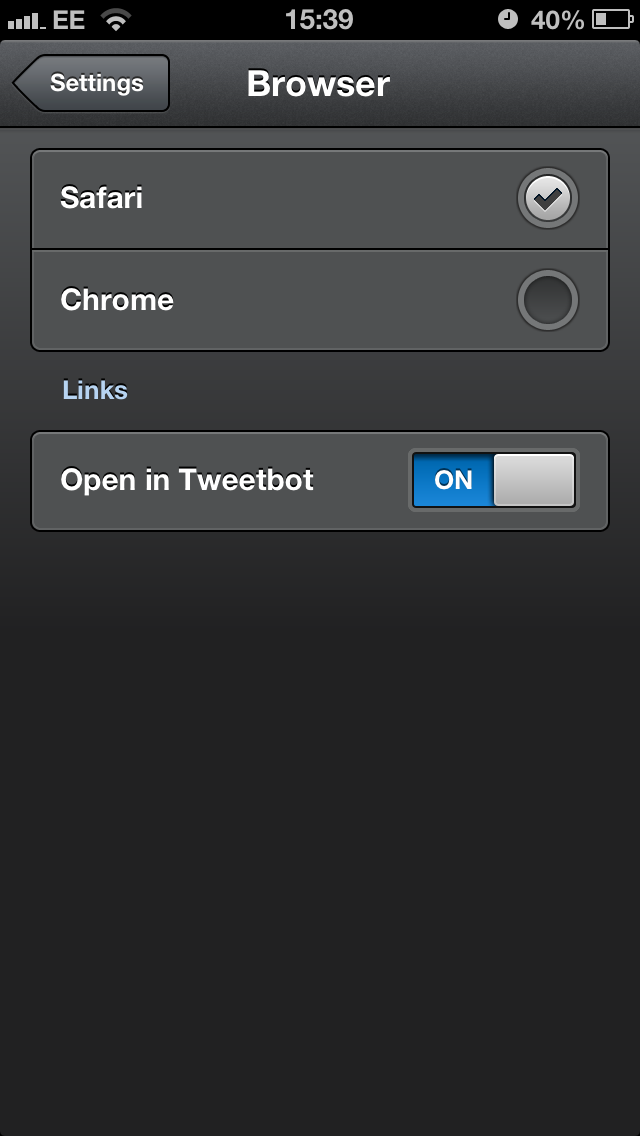This screenshot has width=640, height=1136.
Task: Tap the back arrow tip of Settings button
Action: click(22, 83)
